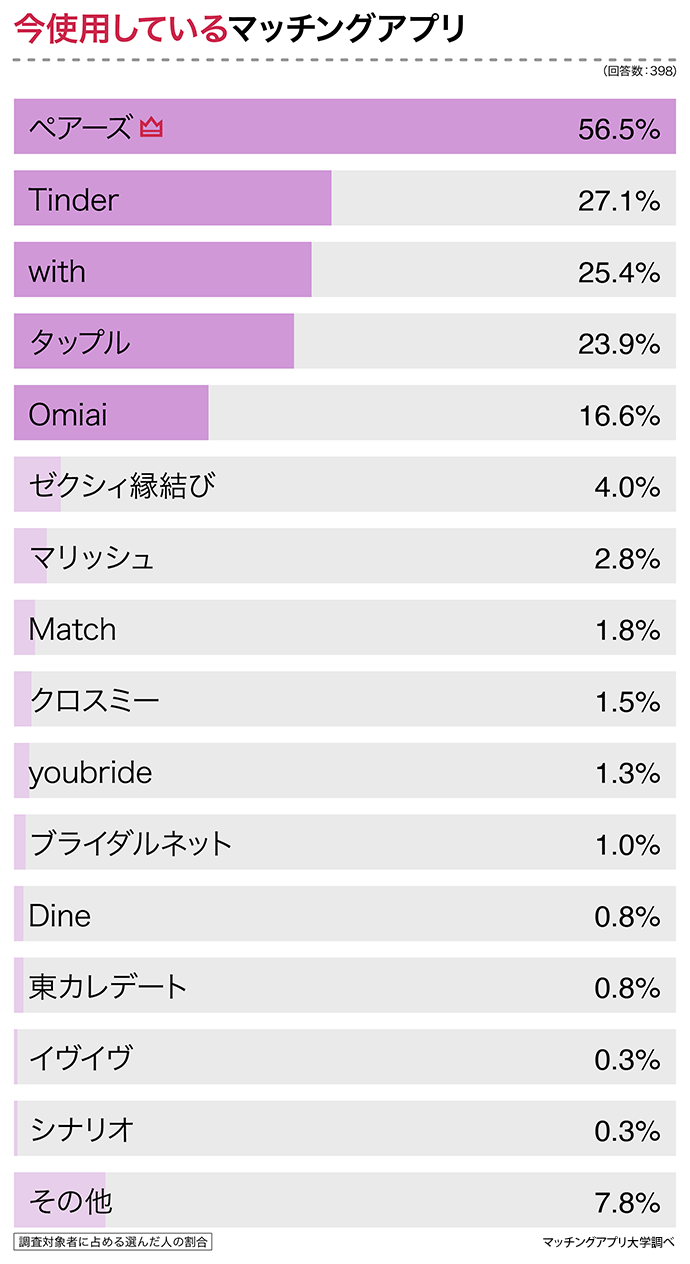This screenshot has height=1264, width=690.
Task: Select the 東カレデート row label
Action: click(x=108, y=988)
